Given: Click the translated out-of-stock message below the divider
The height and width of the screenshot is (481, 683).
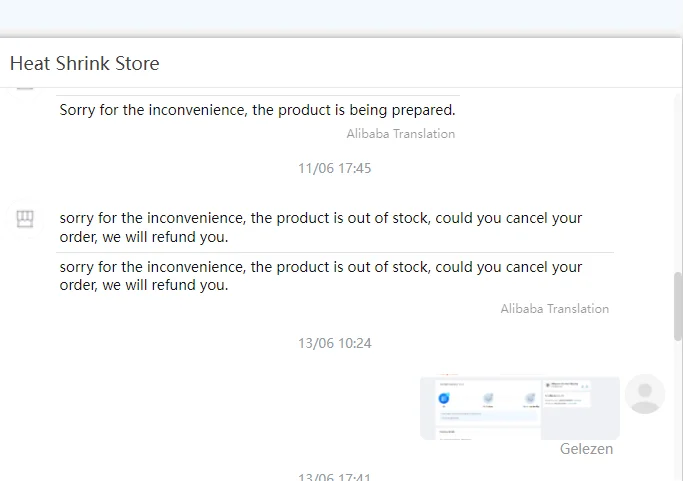Looking at the screenshot, I should [320, 276].
